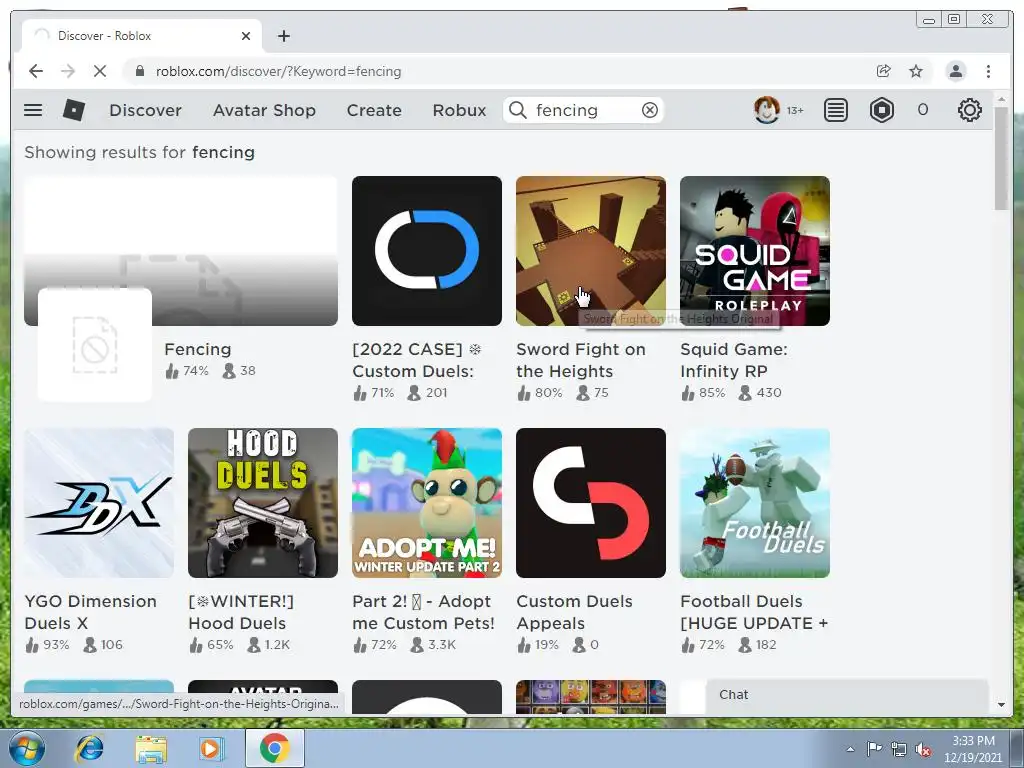Image resolution: width=1024 pixels, height=768 pixels.
Task: Click the Chrome taskbar icon
Action: 274,748
